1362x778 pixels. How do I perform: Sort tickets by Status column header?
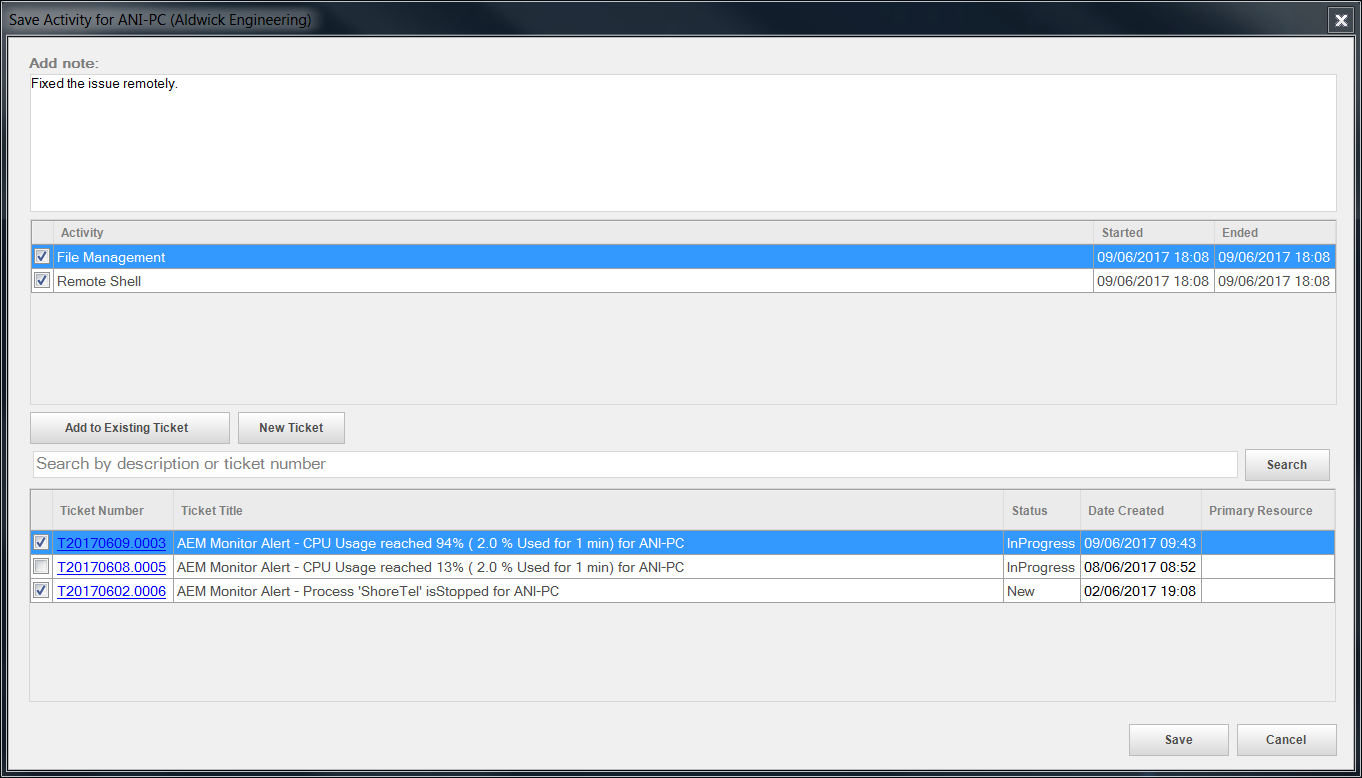1042,511
